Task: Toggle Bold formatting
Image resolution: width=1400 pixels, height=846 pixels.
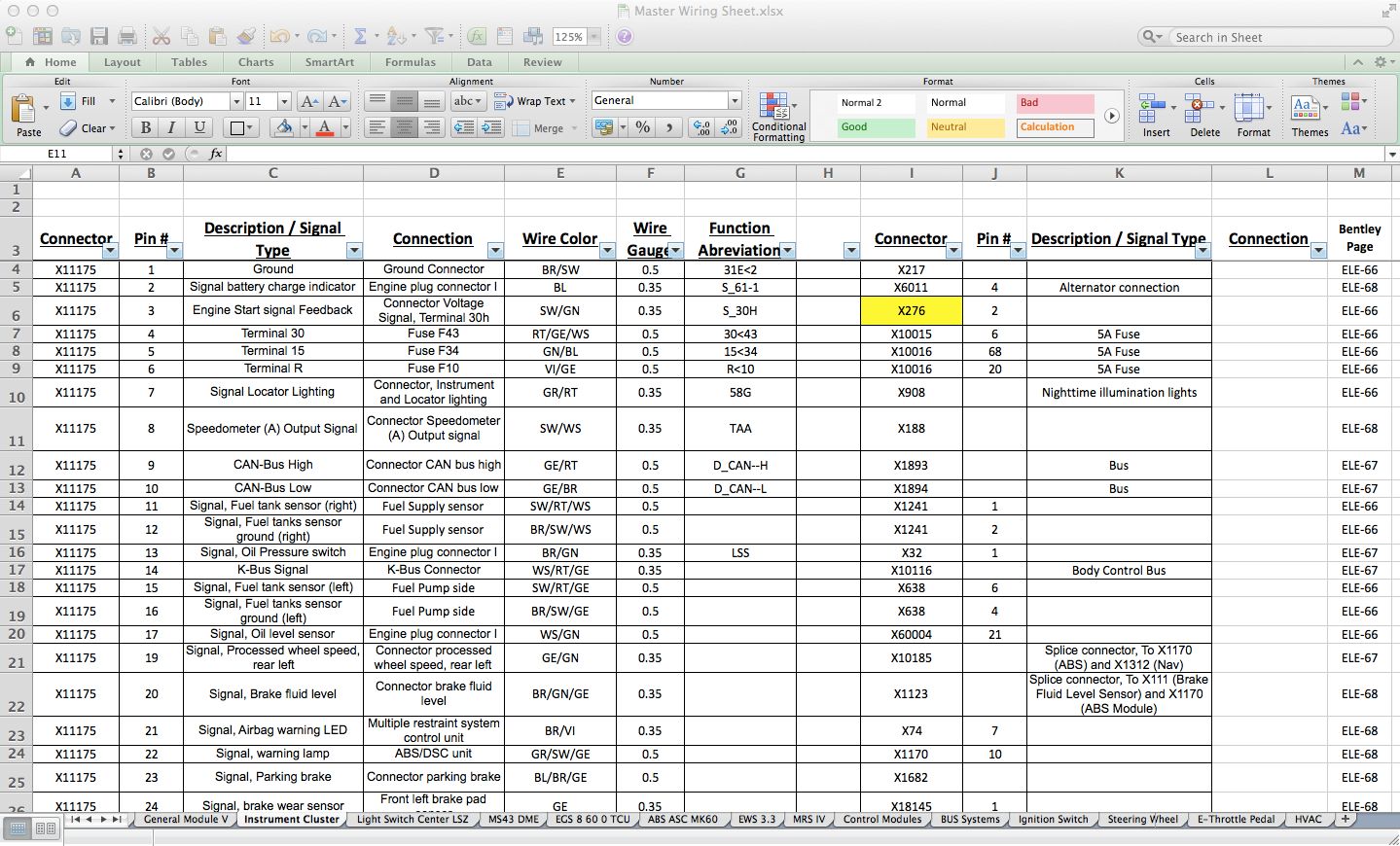Action: tap(146, 127)
